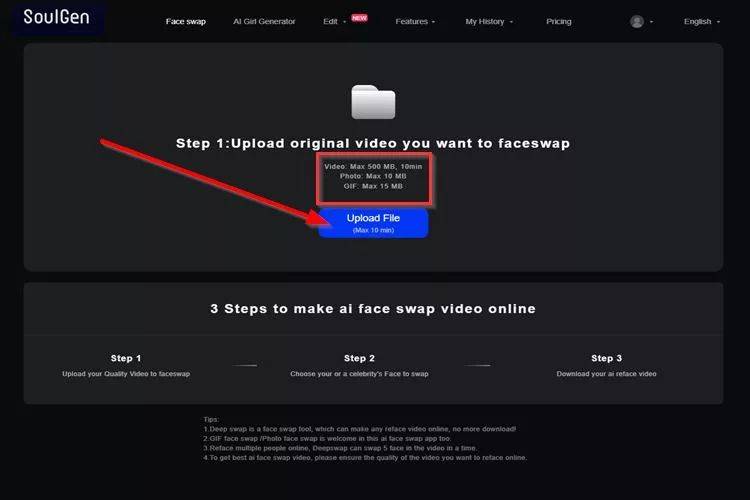Click 'Download your ai reface video' text
Image resolution: width=750 pixels, height=500 pixels.
607,374
